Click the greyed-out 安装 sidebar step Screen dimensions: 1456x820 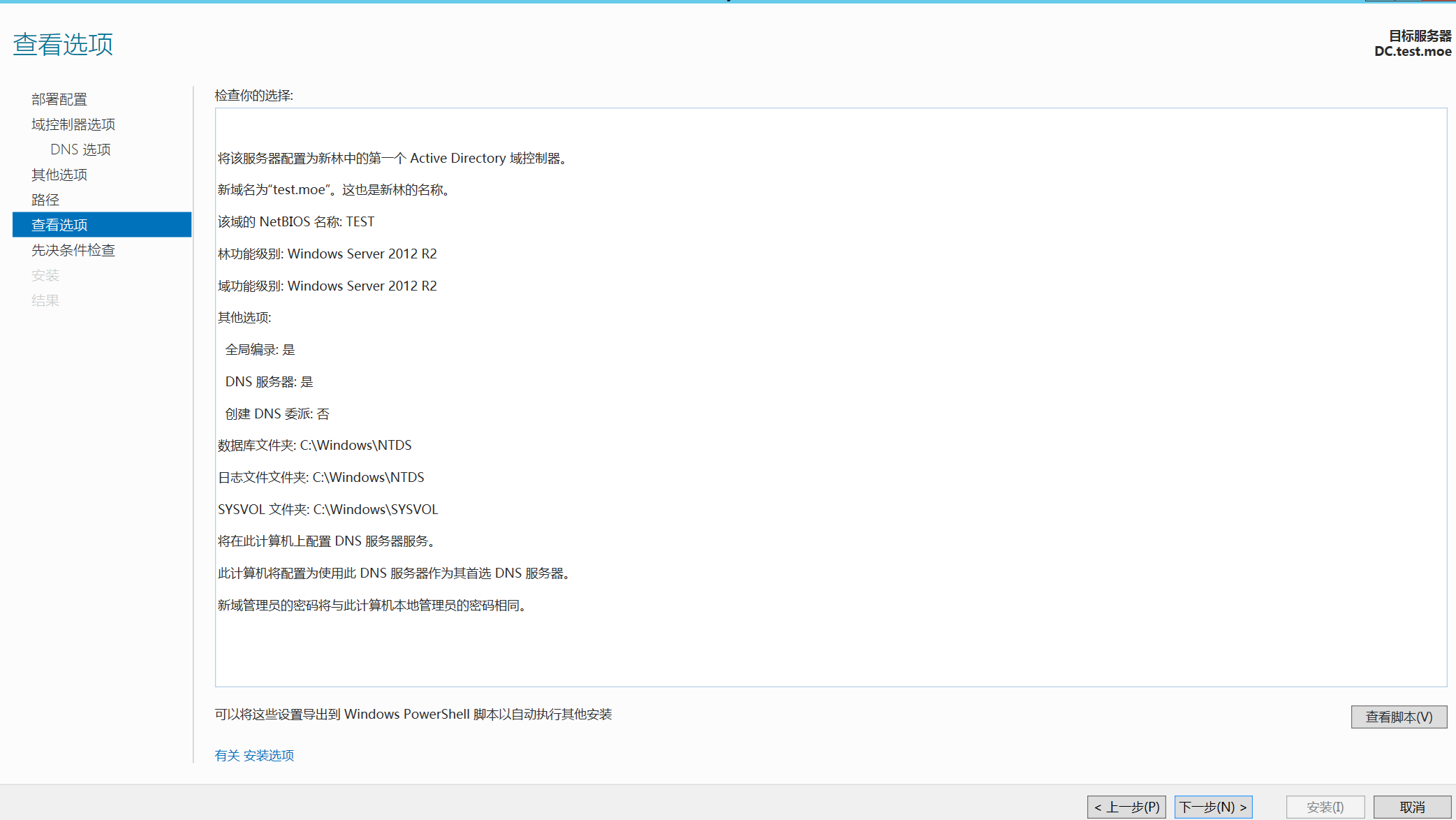tap(45, 275)
